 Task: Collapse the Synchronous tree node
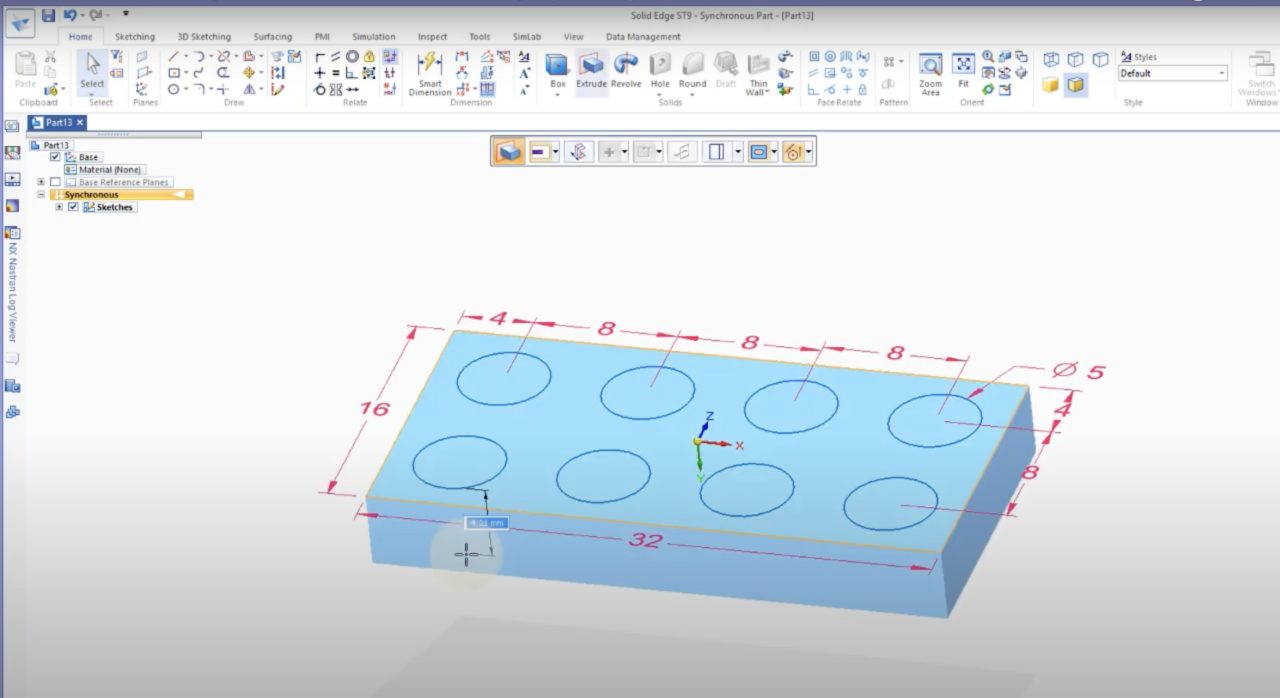coord(41,195)
